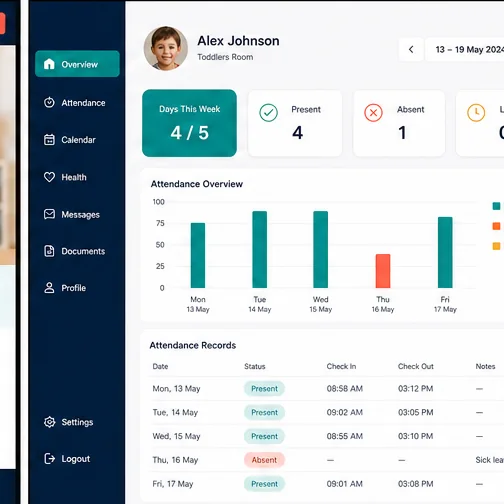Click the yellow legend swatch
Screen dimensions: 504x504
[496, 246]
